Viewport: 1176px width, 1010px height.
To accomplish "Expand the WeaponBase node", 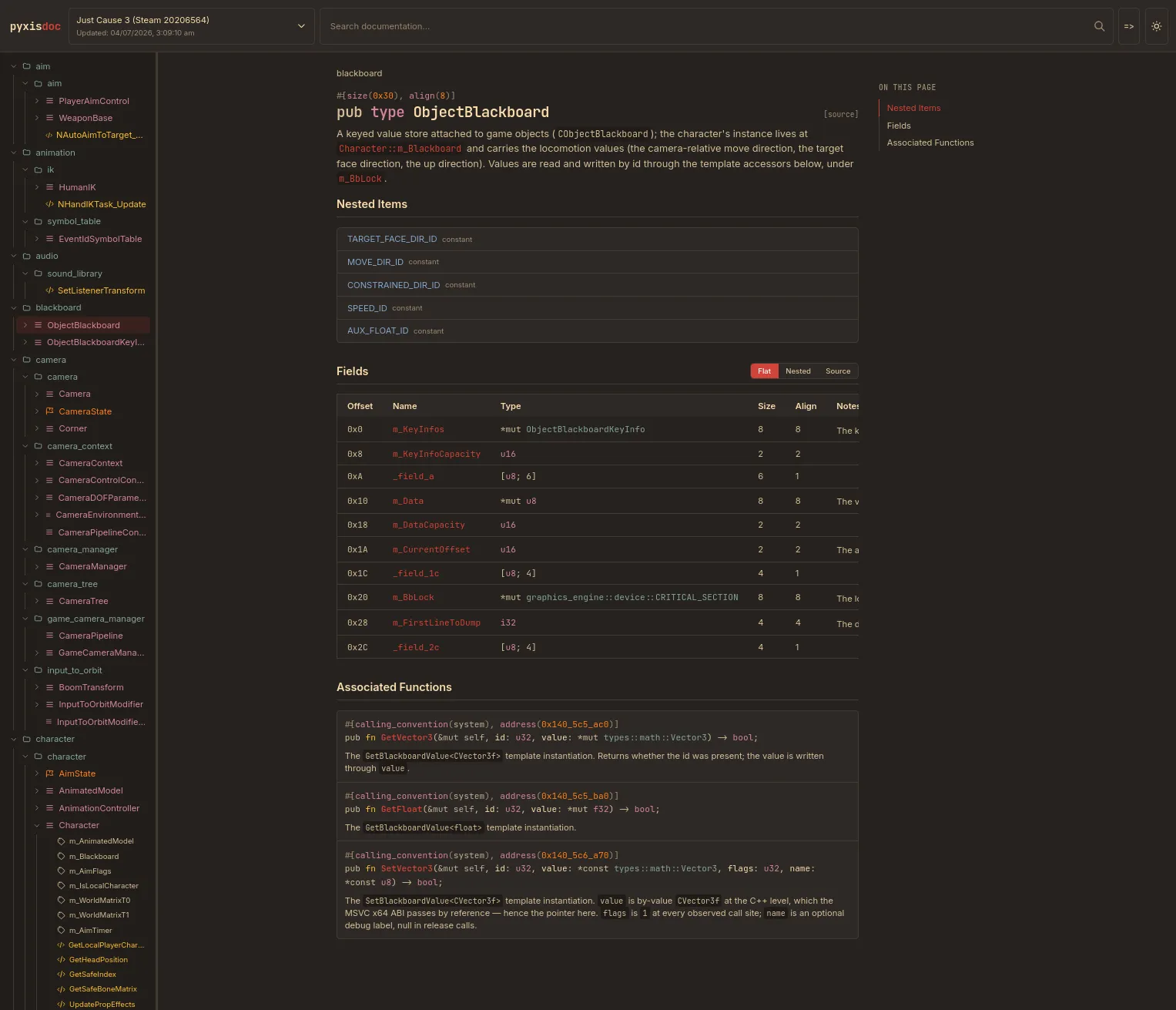I will tap(37, 118).
